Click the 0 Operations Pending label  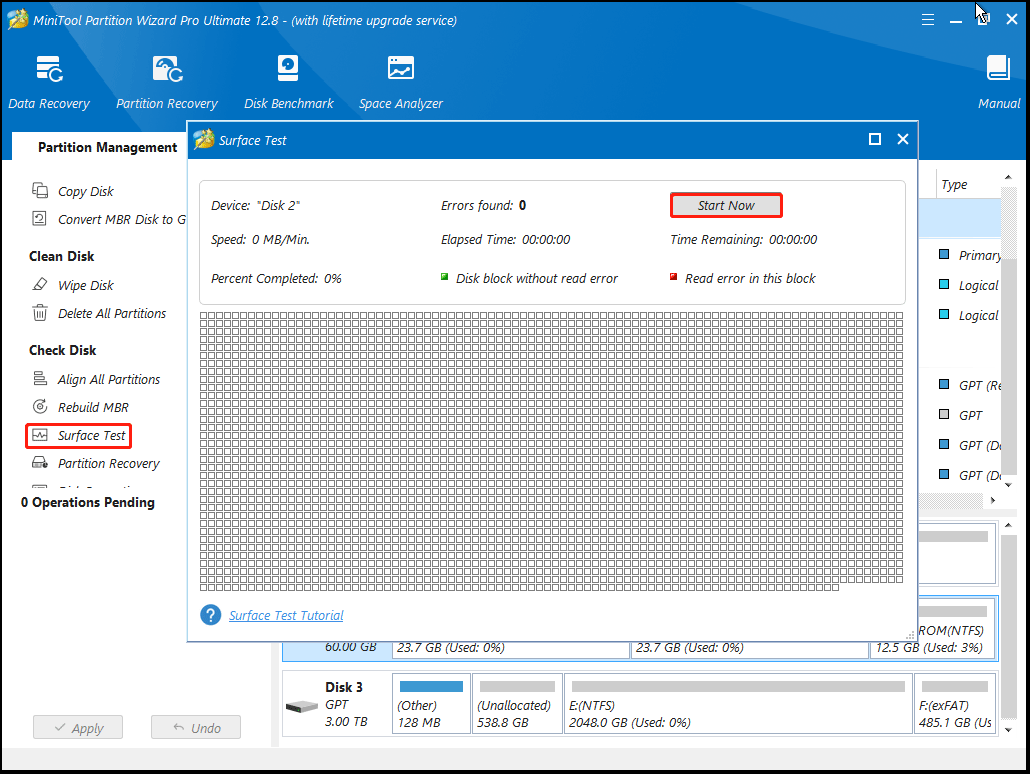(x=88, y=503)
